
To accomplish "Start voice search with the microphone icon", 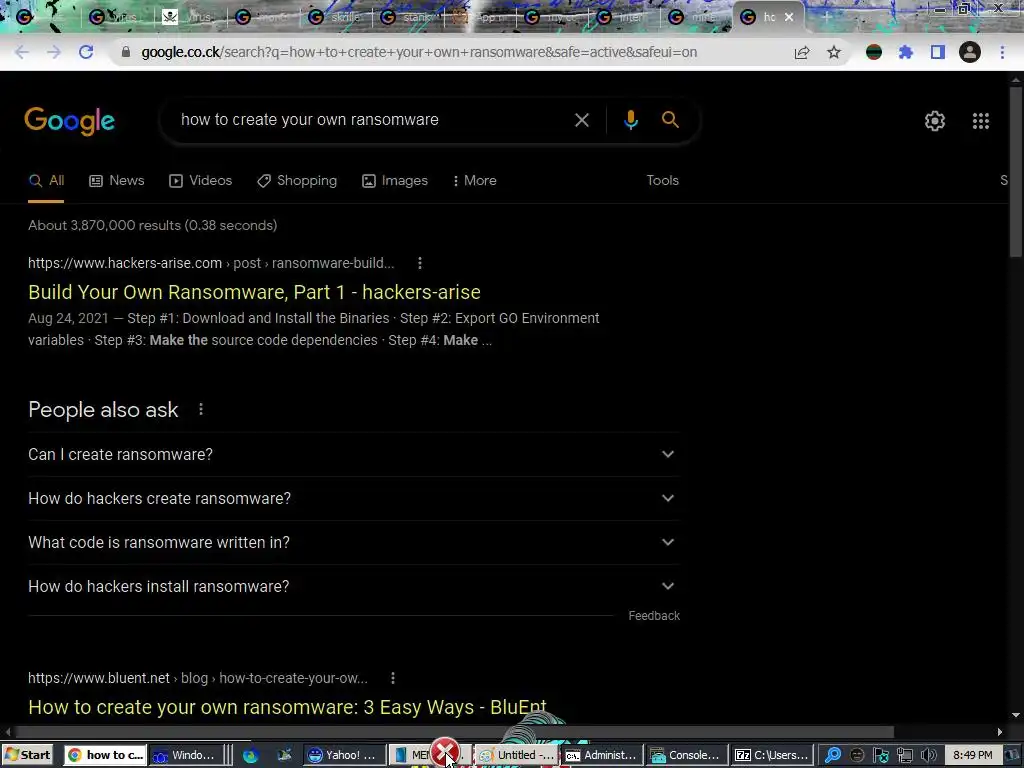I will click(630, 120).
